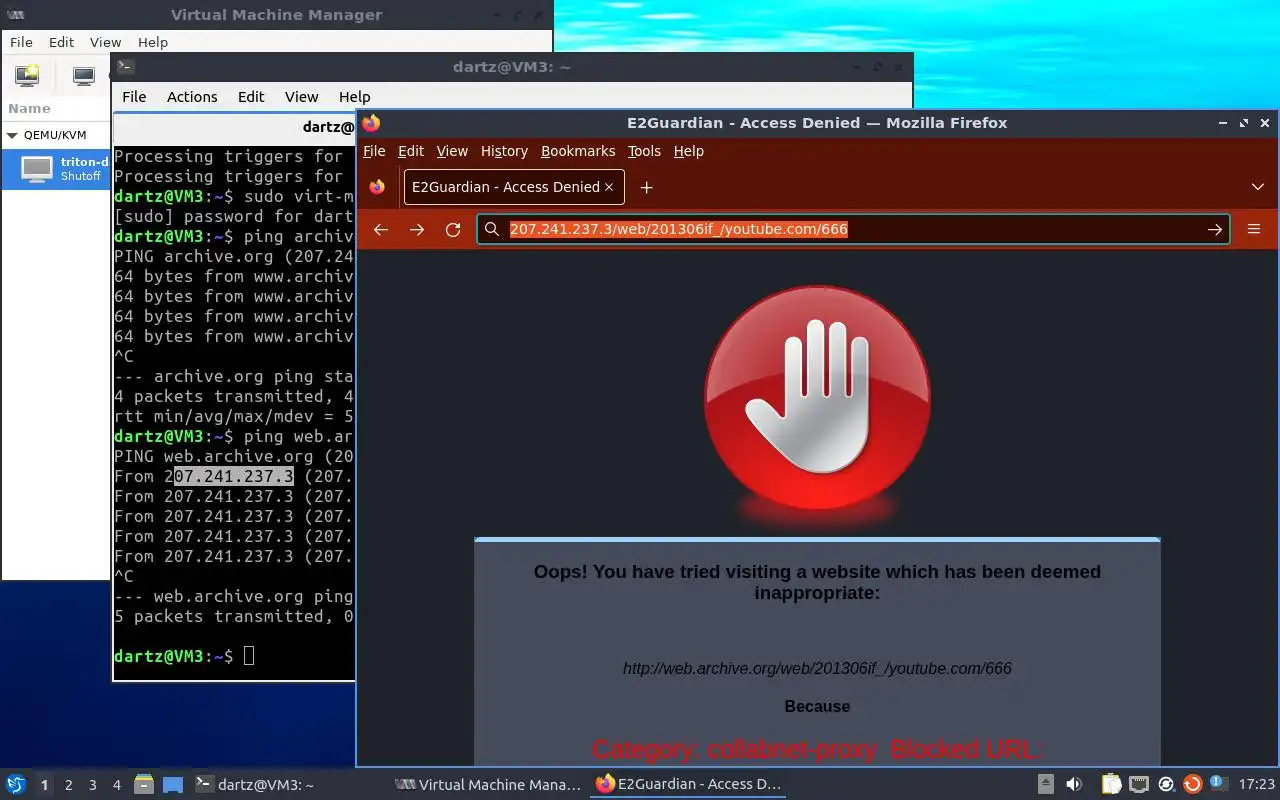Screen dimensions: 1280x800
Task: Click the red stop-hand image
Action: (x=817, y=397)
